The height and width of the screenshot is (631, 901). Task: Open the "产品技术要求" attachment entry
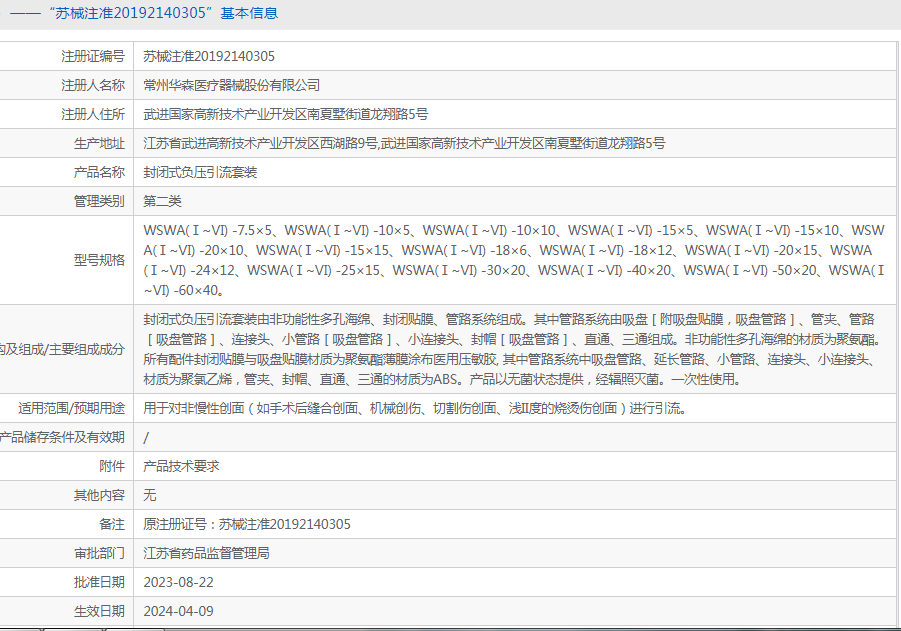181,466
